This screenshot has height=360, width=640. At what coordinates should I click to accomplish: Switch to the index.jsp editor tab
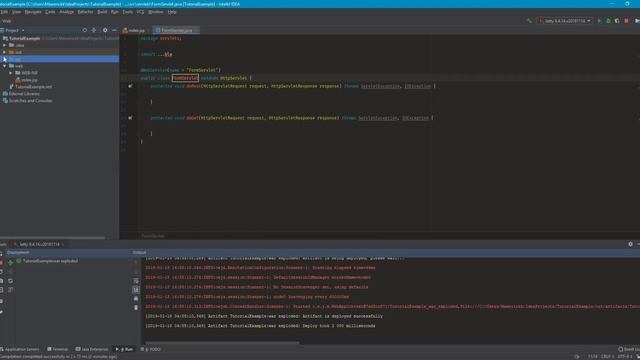click(135, 30)
